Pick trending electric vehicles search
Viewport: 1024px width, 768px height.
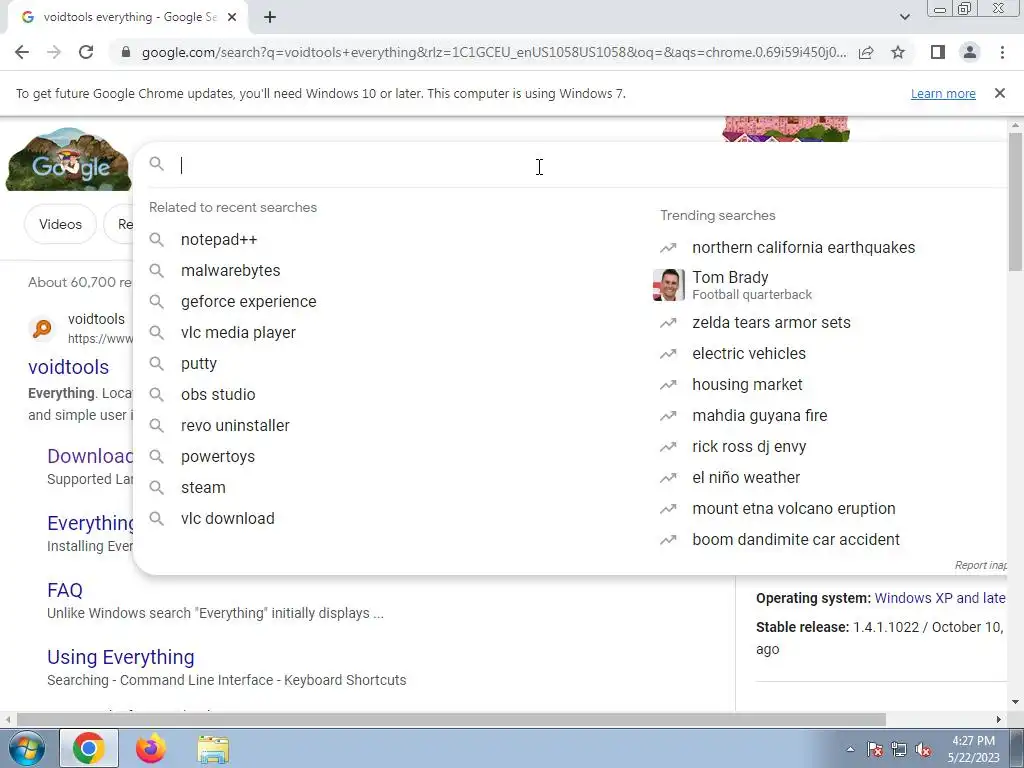click(x=749, y=353)
